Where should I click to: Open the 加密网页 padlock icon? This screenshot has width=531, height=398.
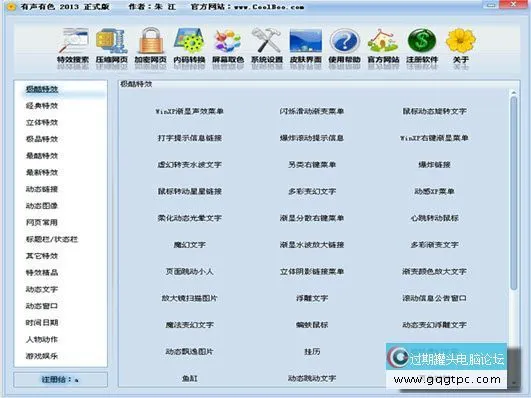click(150, 41)
